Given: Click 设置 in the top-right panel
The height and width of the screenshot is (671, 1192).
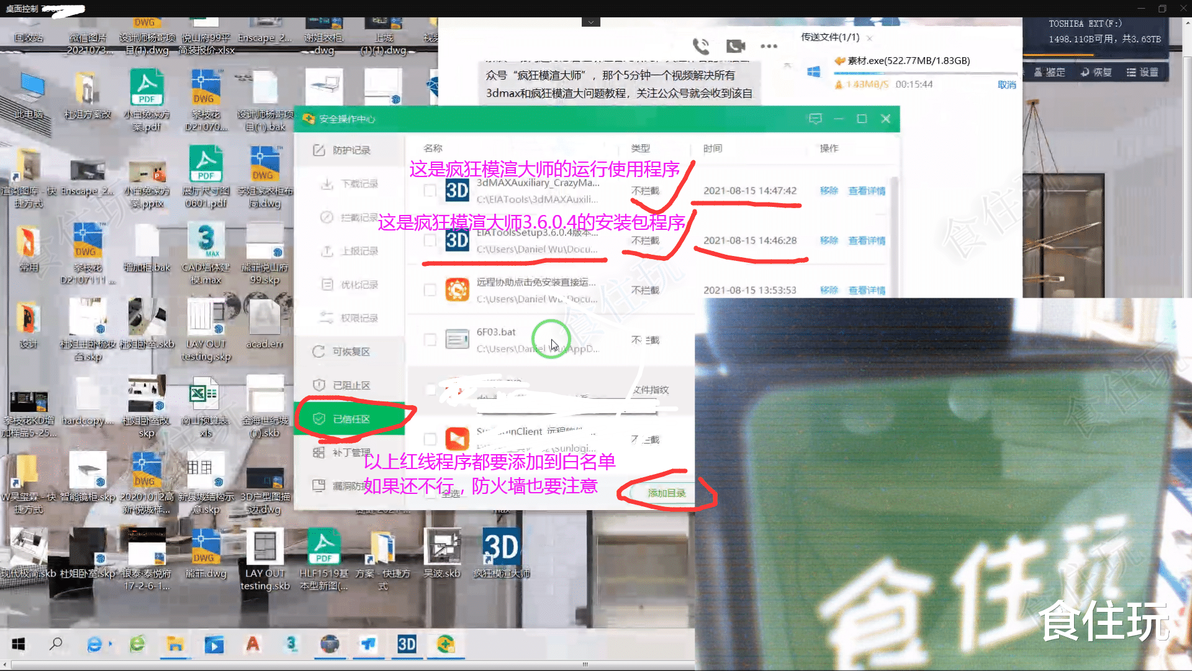Looking at the screenshot, I should (x=1143, y=72).
